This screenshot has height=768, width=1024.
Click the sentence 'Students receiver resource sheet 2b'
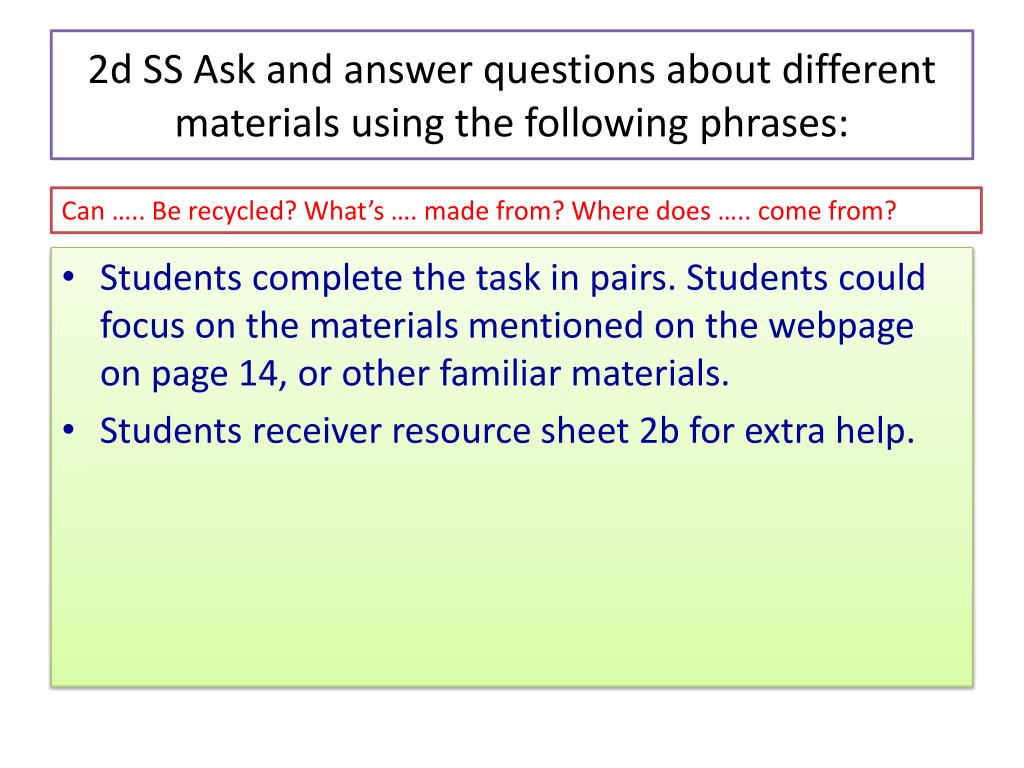pos(390,432)
